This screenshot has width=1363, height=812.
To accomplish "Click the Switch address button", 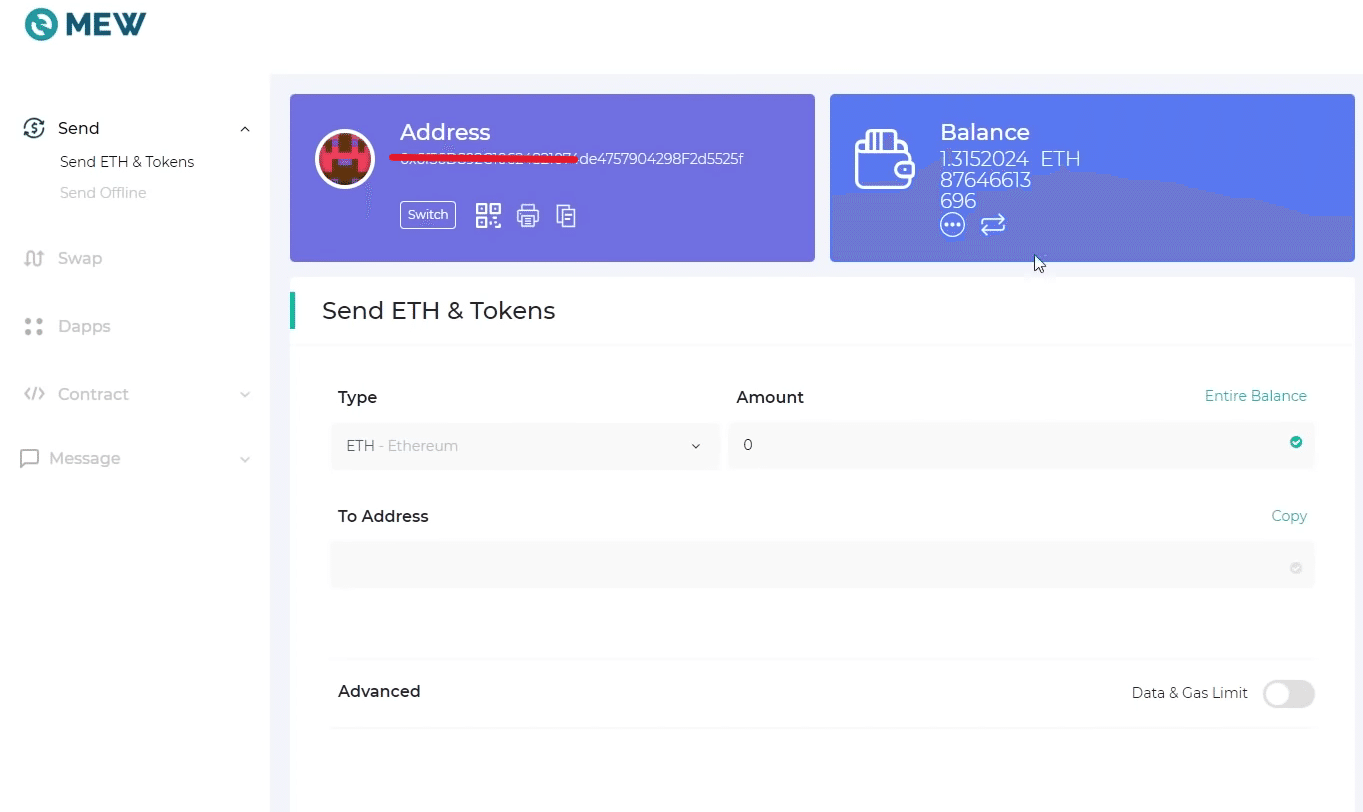I will pyautogui.click(x=428, y=215).
